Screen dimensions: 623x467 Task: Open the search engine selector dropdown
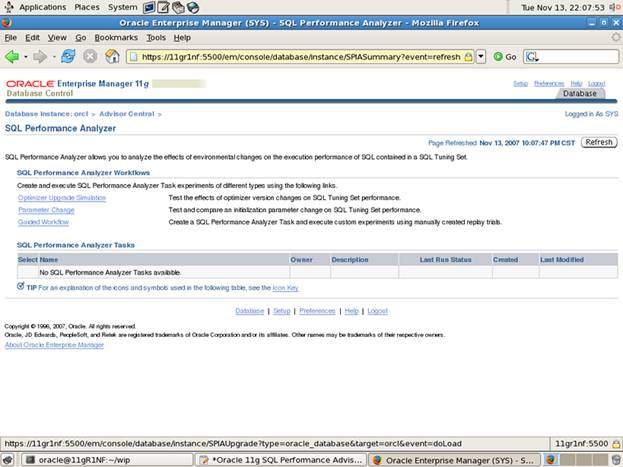click(532, 57)
